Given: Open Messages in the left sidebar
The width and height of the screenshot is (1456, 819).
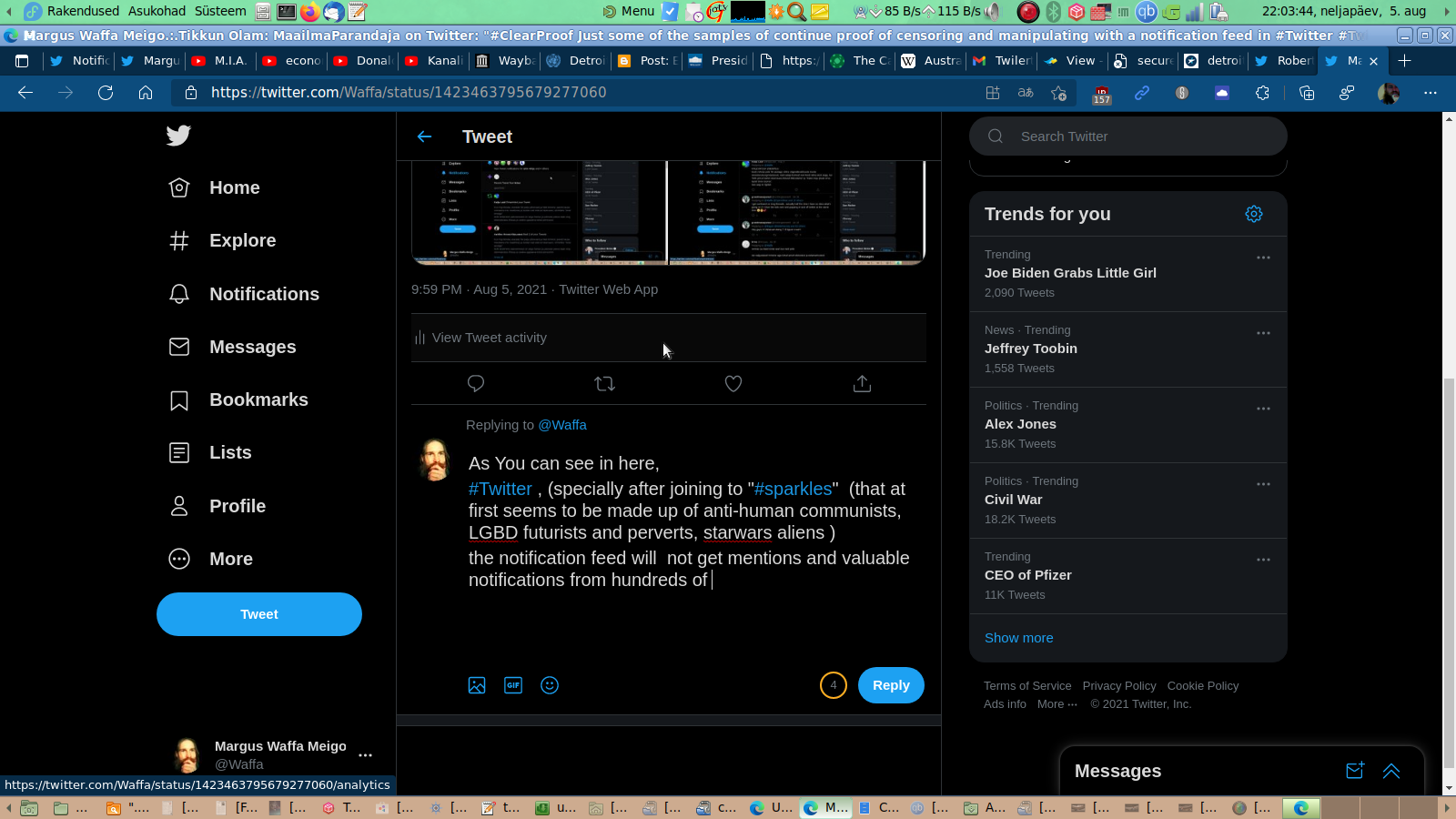Looking at the screenshot, I should [x=233, y=347].
